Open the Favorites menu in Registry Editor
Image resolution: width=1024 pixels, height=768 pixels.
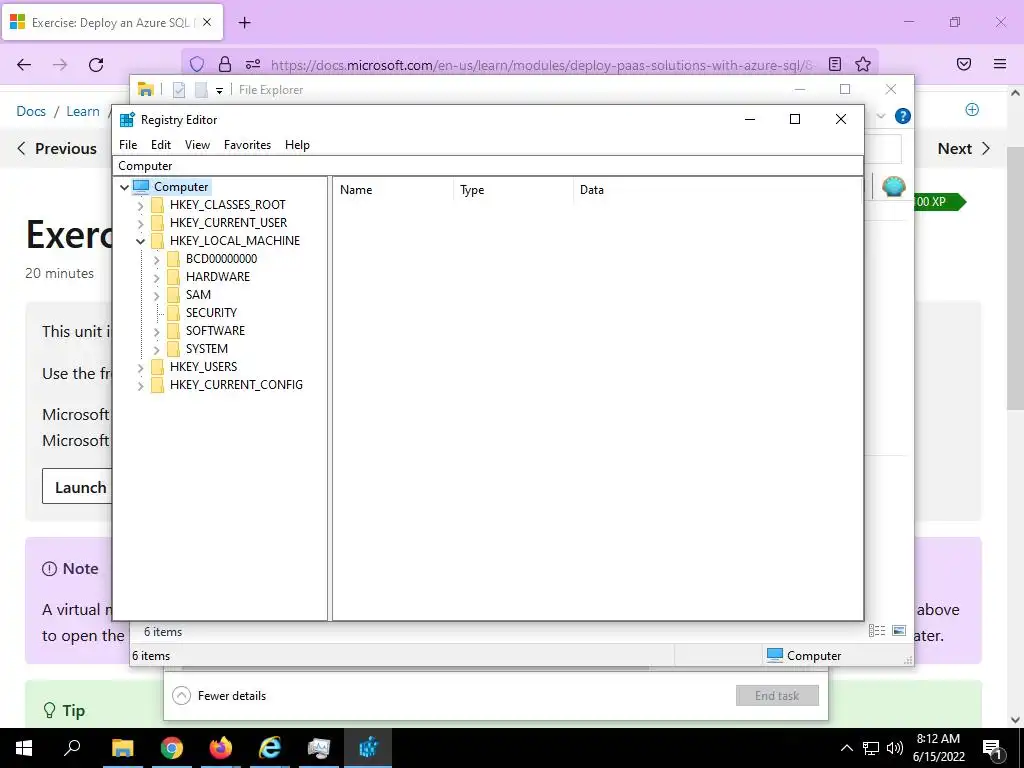pyautogui.click(x=247, y=145)
